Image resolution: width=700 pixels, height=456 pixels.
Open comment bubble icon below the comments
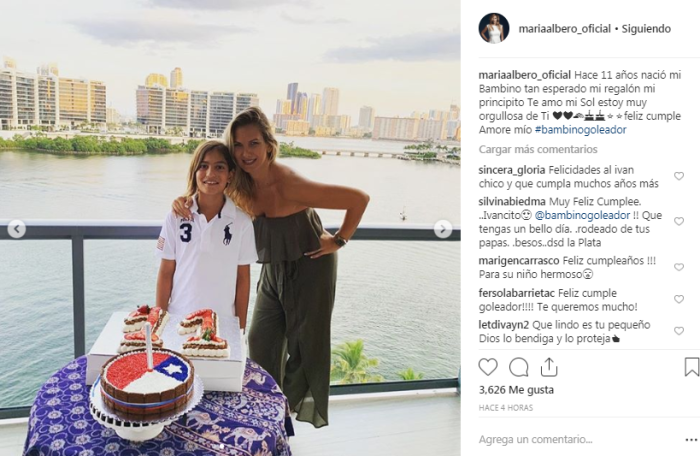pos(519,367)
